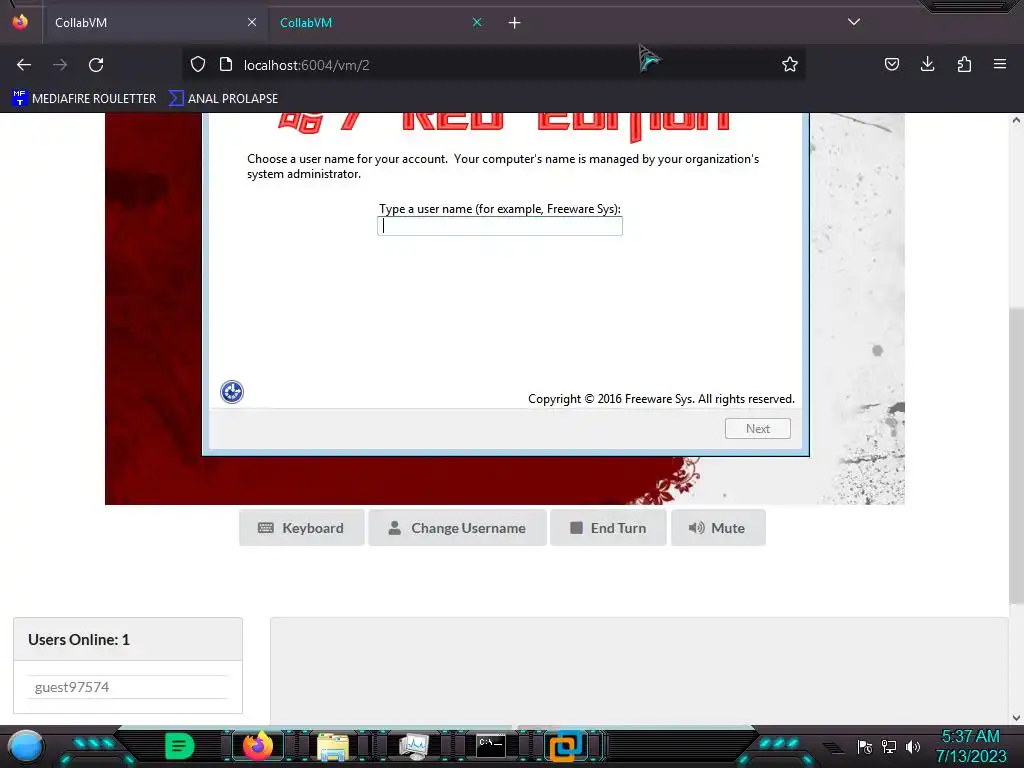This screenshot has width=1024, height=768.
Task: Close the active CollabVM tab
Action: point(477,22)
